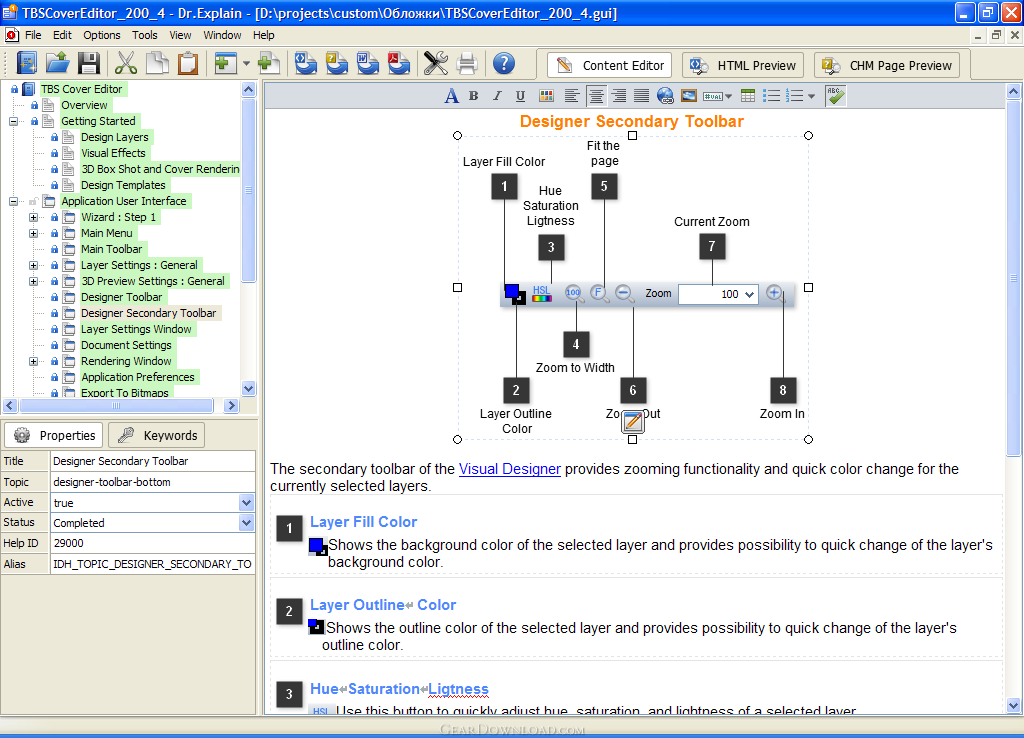Screen dimensions: 1024x738
Task: Open font settings large A icon
Action: point(451,96)
